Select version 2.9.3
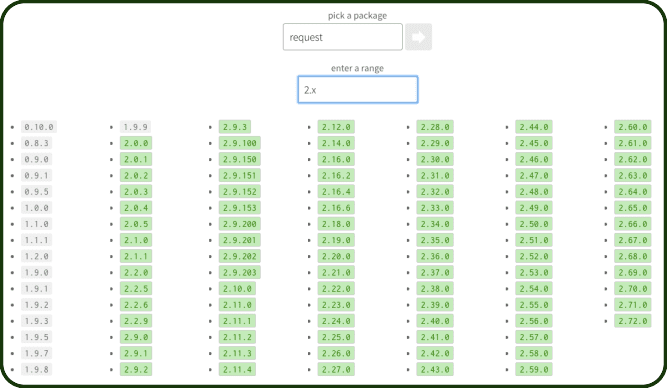Screen dimensions: 667x388 [235, 127]
